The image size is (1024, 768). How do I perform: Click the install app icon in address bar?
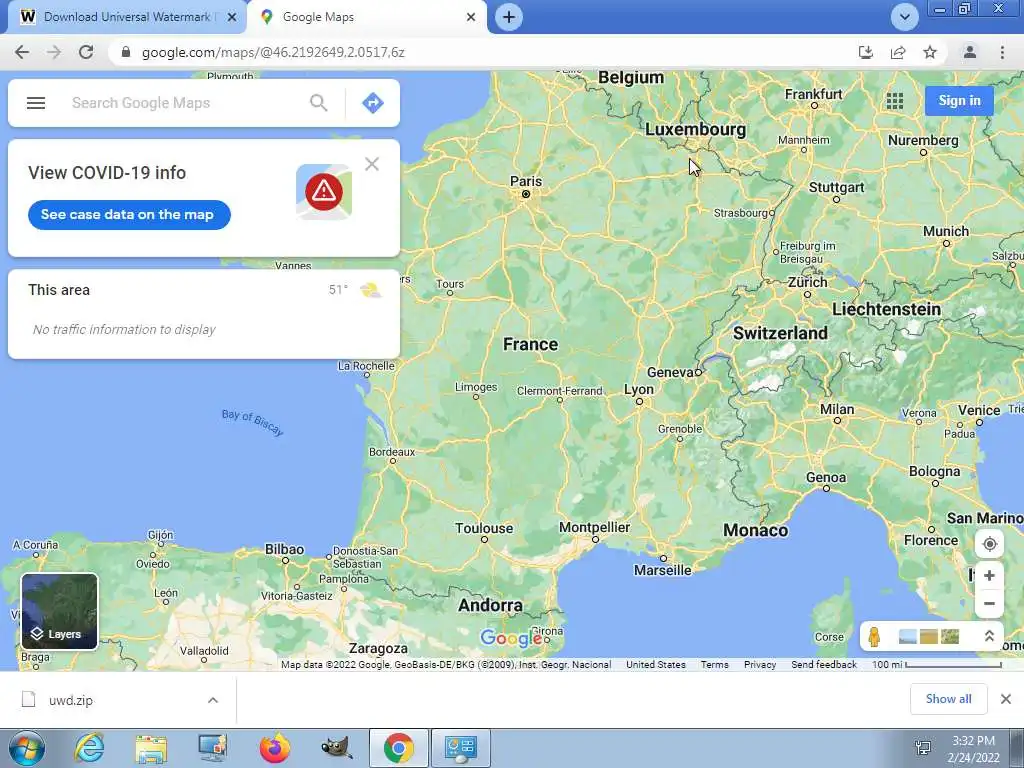coord(866,52)
